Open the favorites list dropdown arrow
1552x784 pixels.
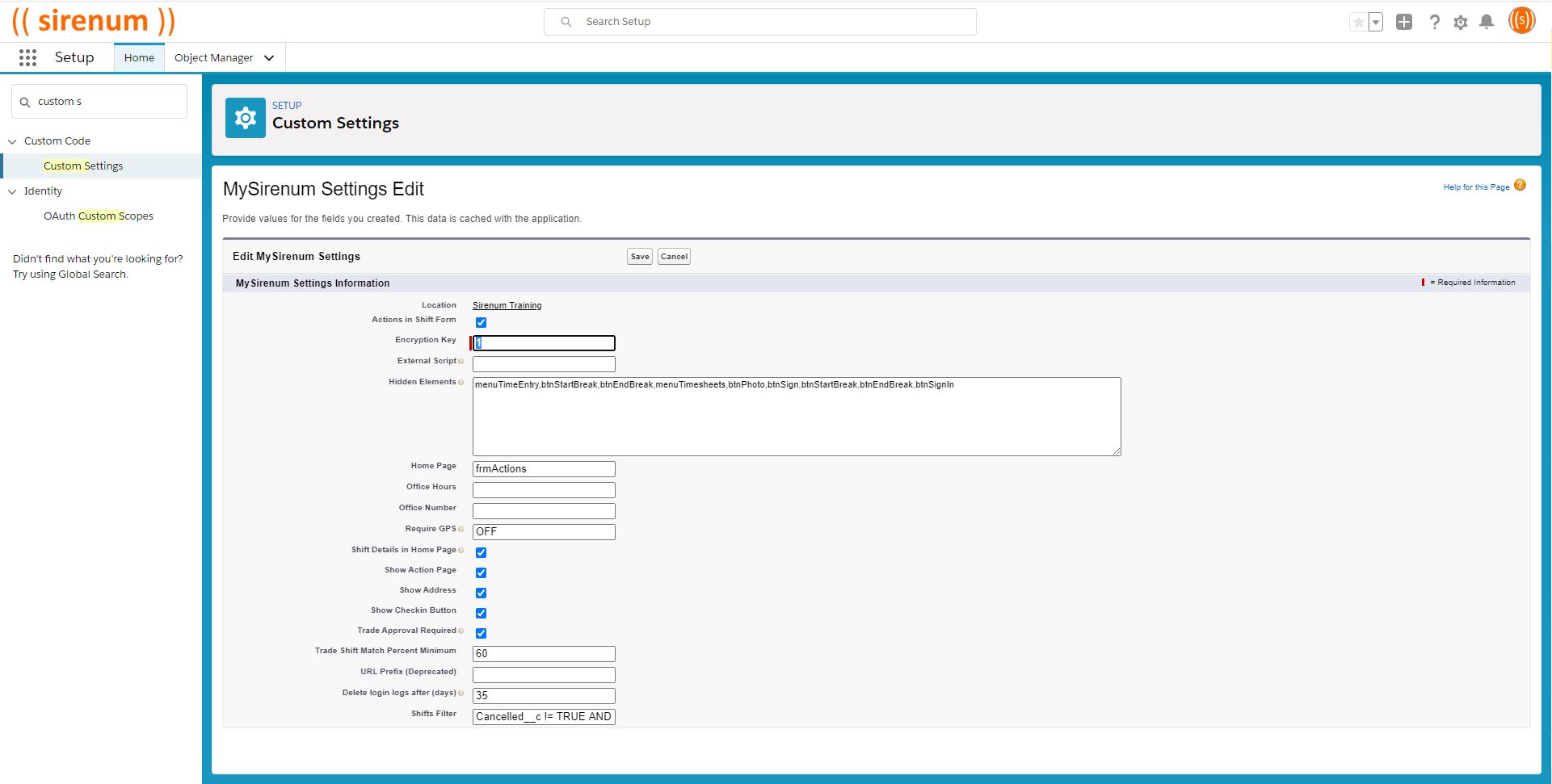pyautogui.click(x=1375, y=23)
